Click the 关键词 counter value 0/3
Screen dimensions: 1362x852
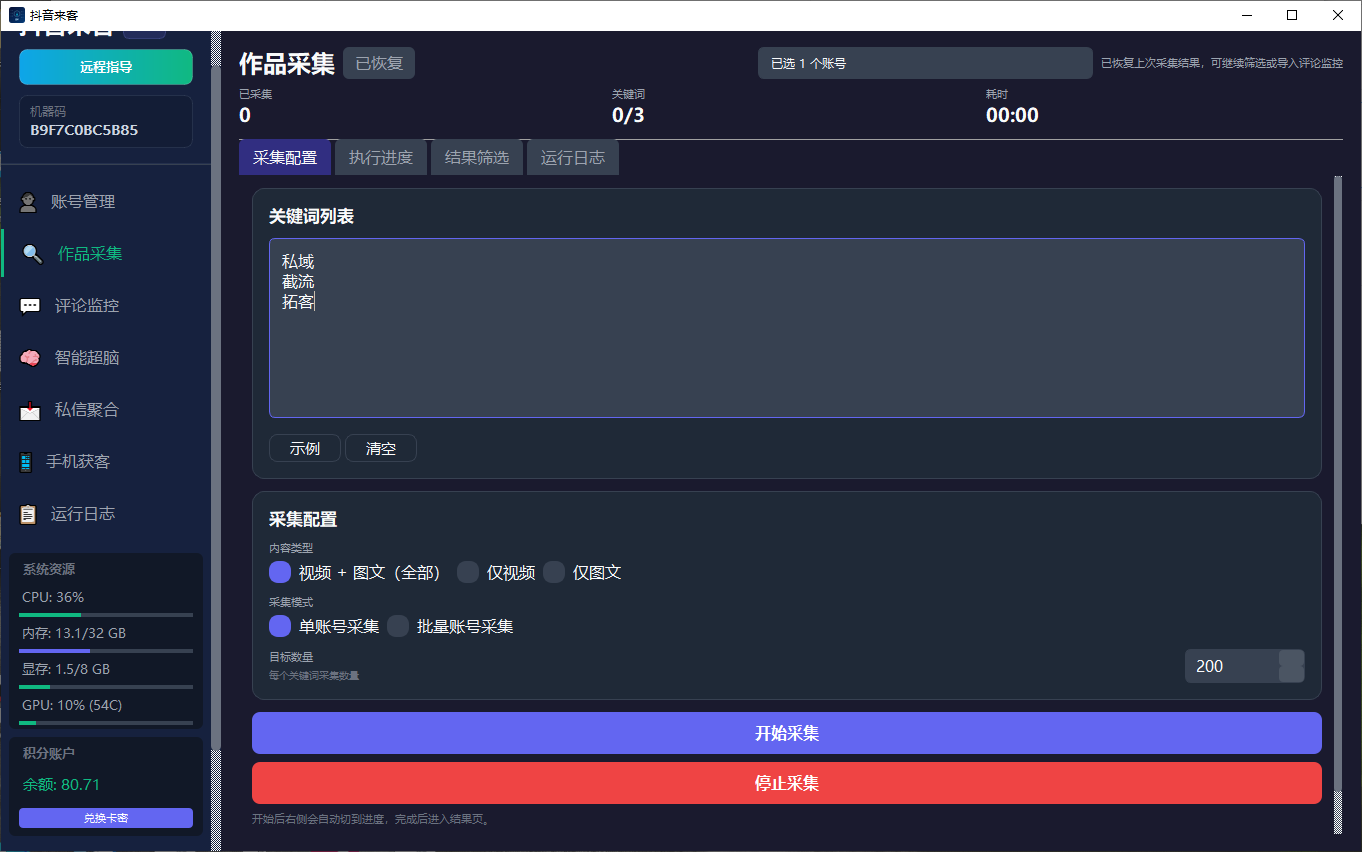point(628,115)
